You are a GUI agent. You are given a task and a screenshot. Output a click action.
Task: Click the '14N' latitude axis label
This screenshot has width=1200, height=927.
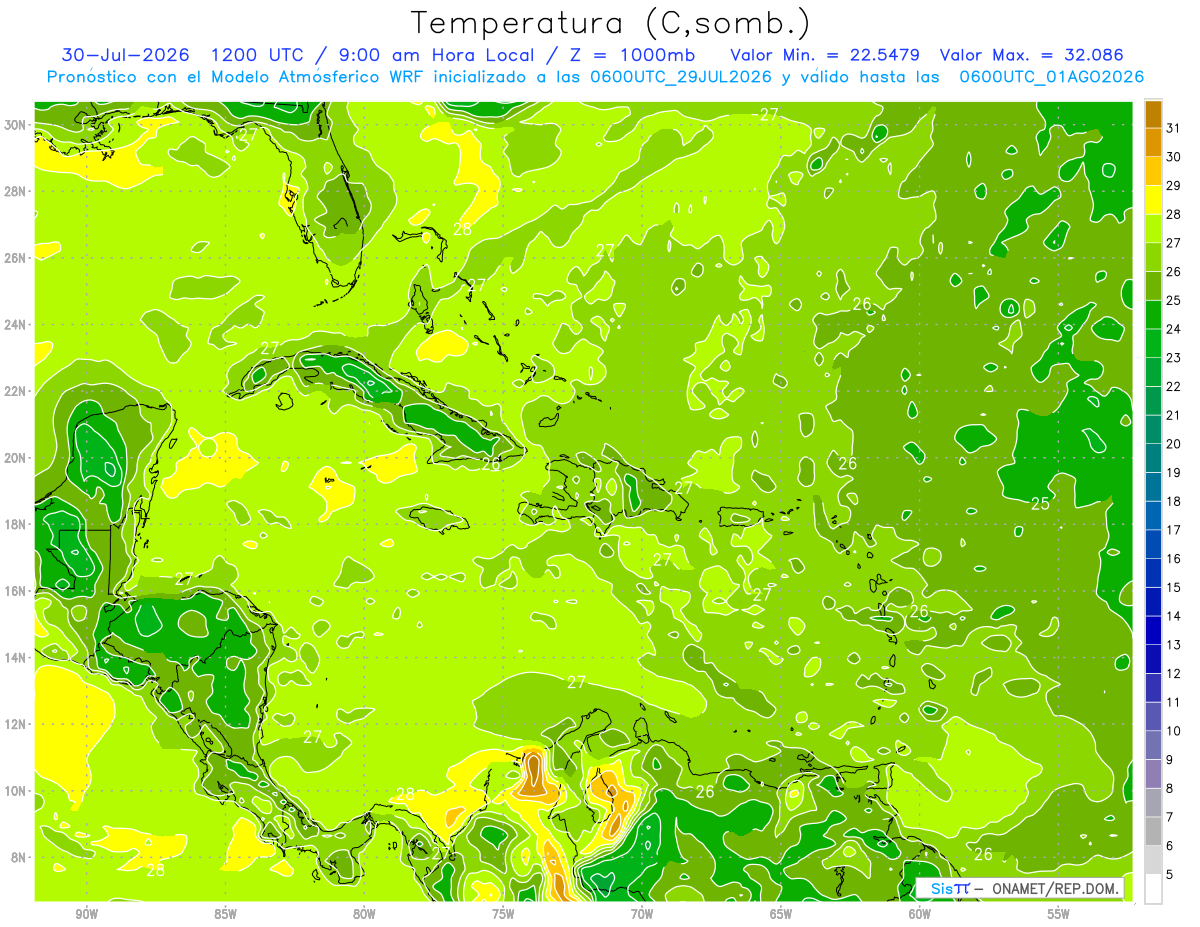pos(14,658)
